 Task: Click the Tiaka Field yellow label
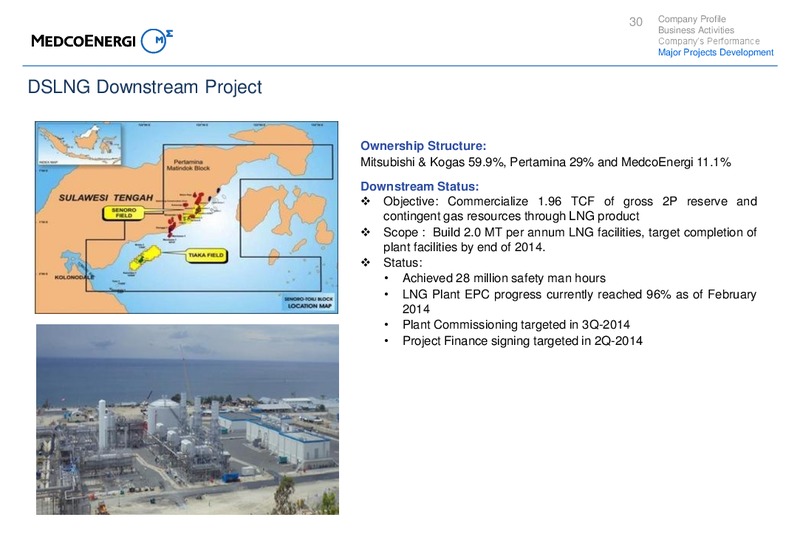pyautogui.click(x=206, y=256)
